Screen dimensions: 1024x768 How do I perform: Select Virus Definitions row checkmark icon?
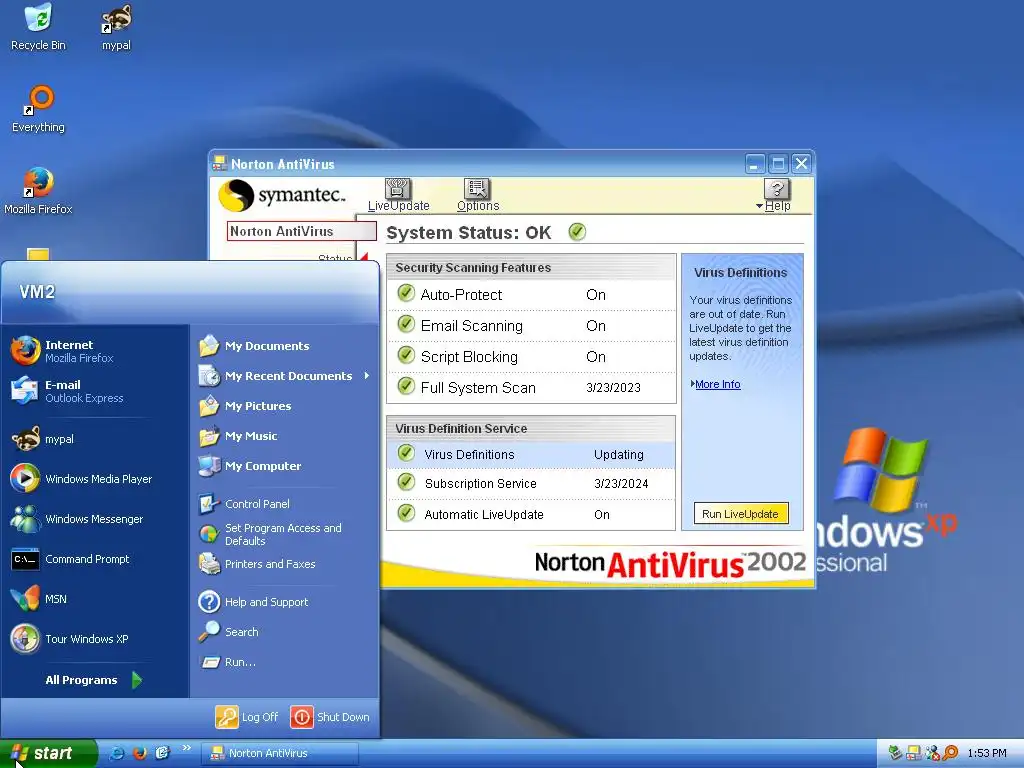[406, 453]
